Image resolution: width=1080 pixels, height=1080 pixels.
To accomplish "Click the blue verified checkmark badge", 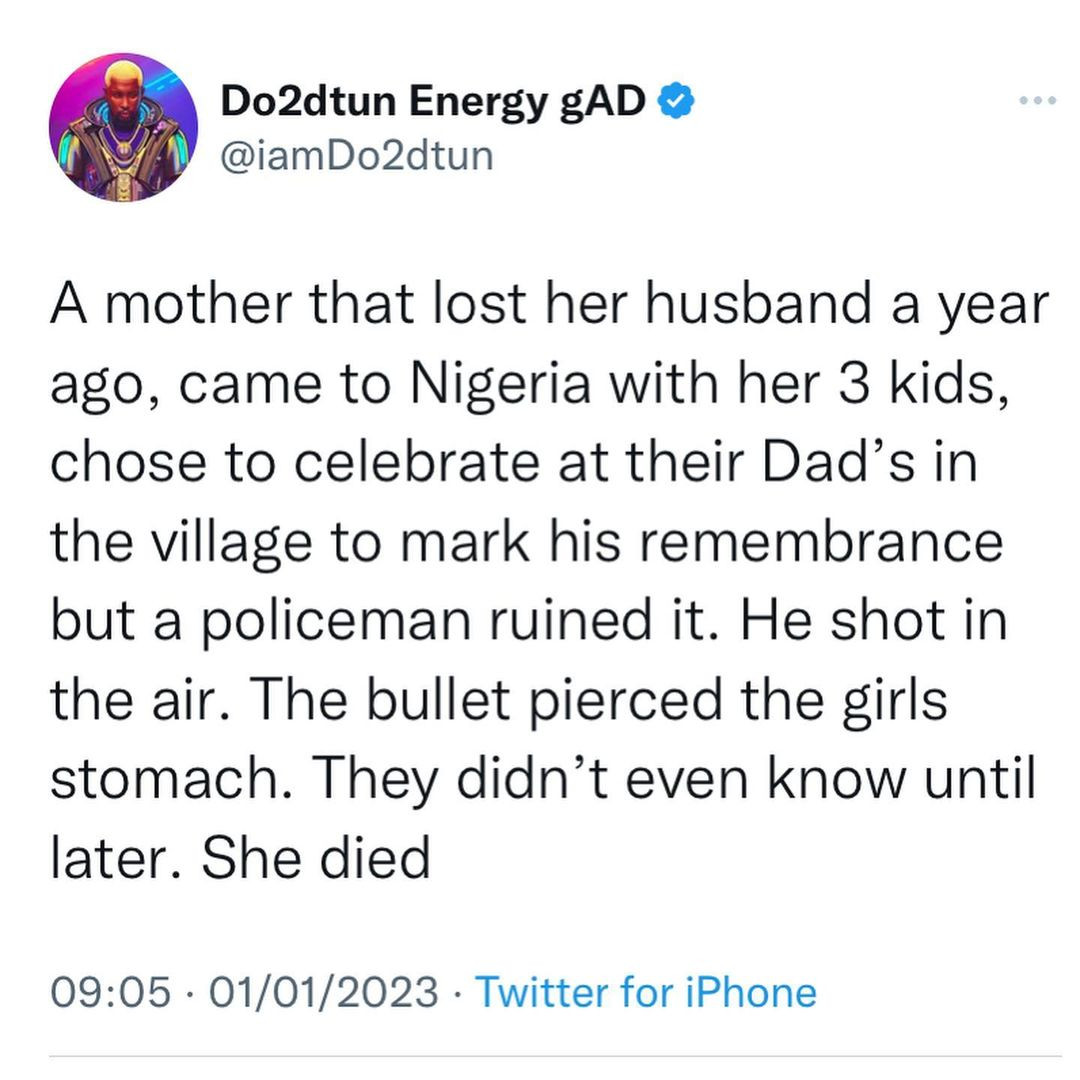I will (675, 102).
